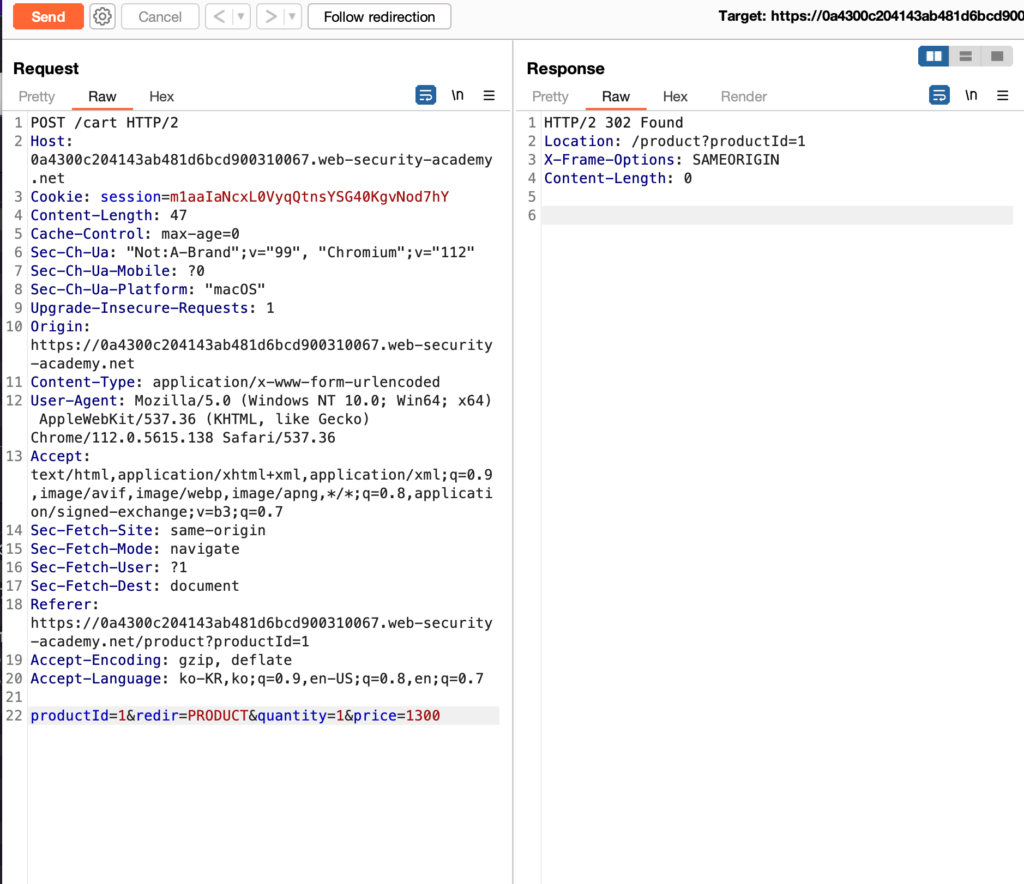The width and height of the screenshot is (1024, 884).
Task: Click Accept-Language header line
Action: point(257,678)
